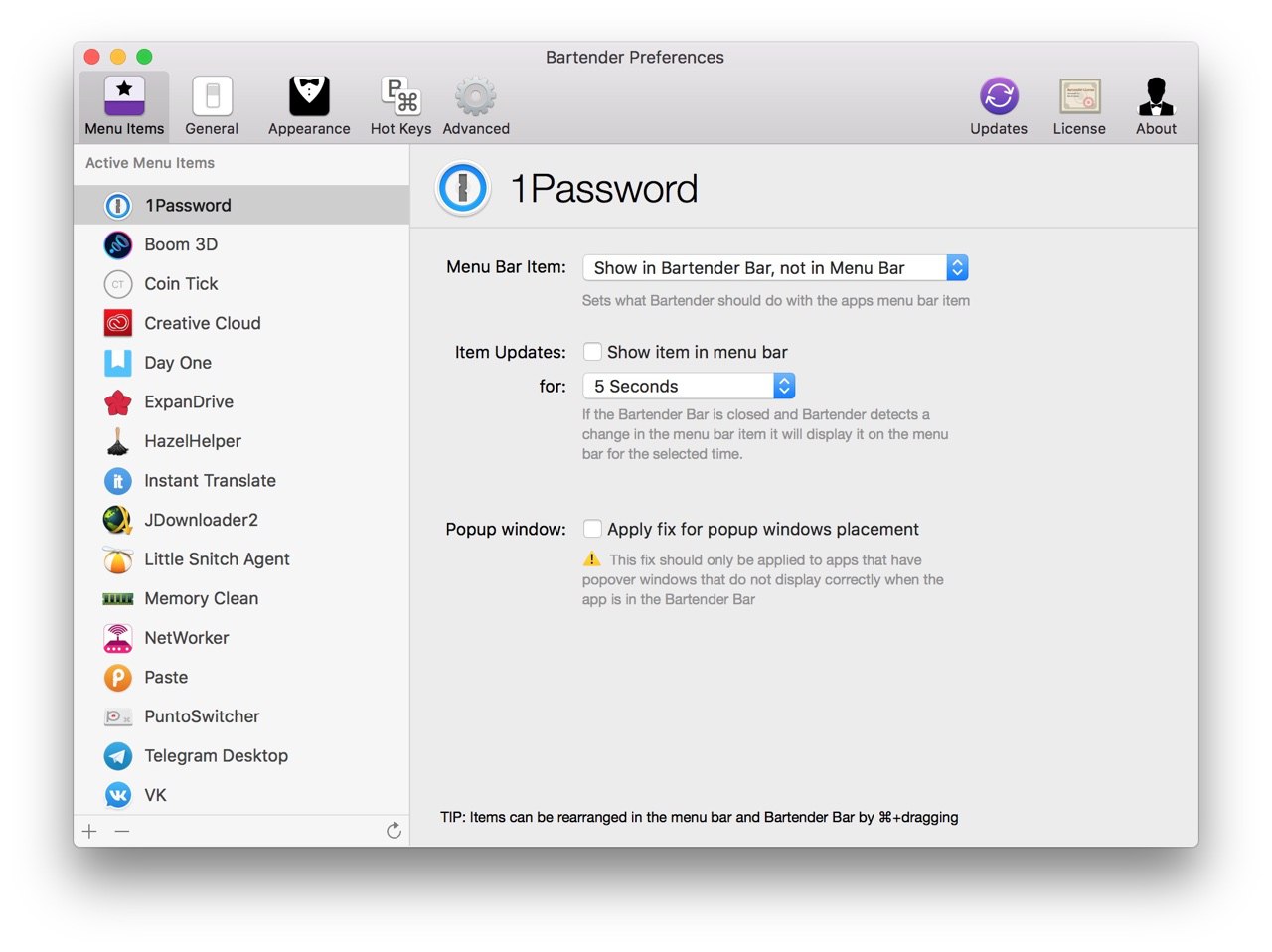
Task: Click the JDownloader2 icon
Action: [x=118, y=520]
